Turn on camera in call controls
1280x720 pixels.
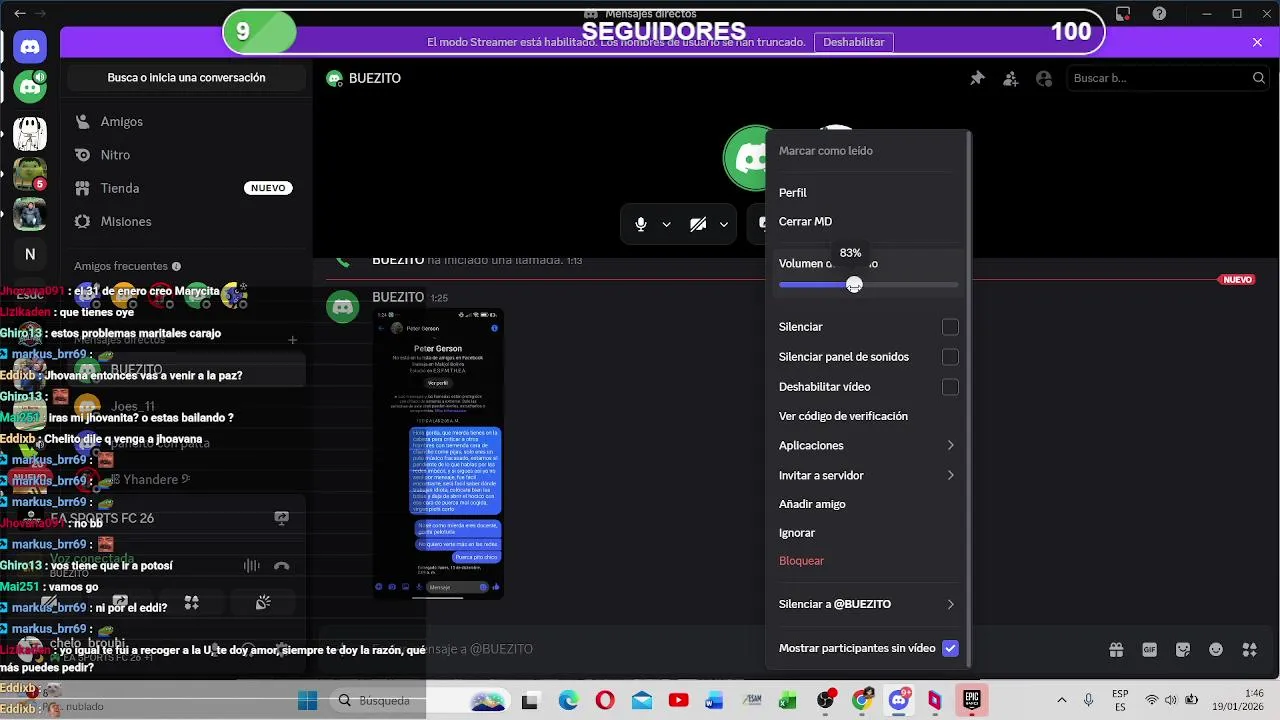[698, 224]
